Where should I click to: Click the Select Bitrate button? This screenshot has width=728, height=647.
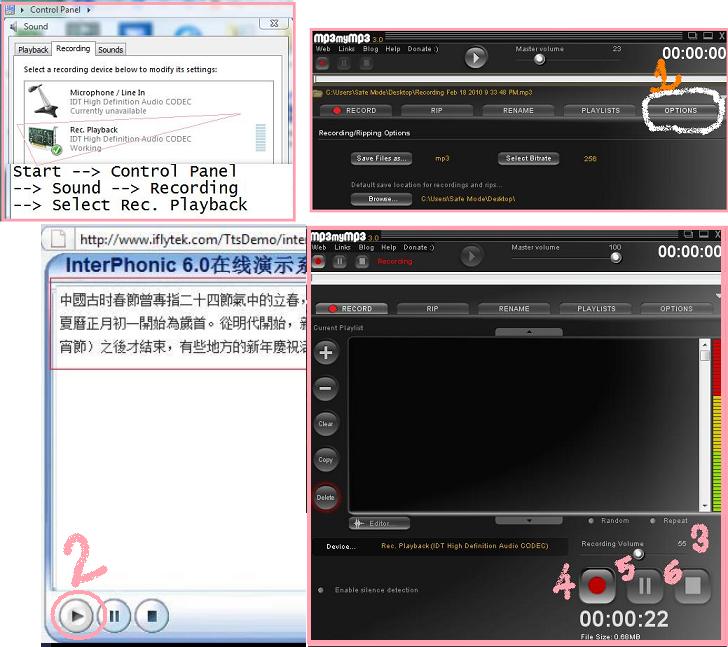[528, 158]
